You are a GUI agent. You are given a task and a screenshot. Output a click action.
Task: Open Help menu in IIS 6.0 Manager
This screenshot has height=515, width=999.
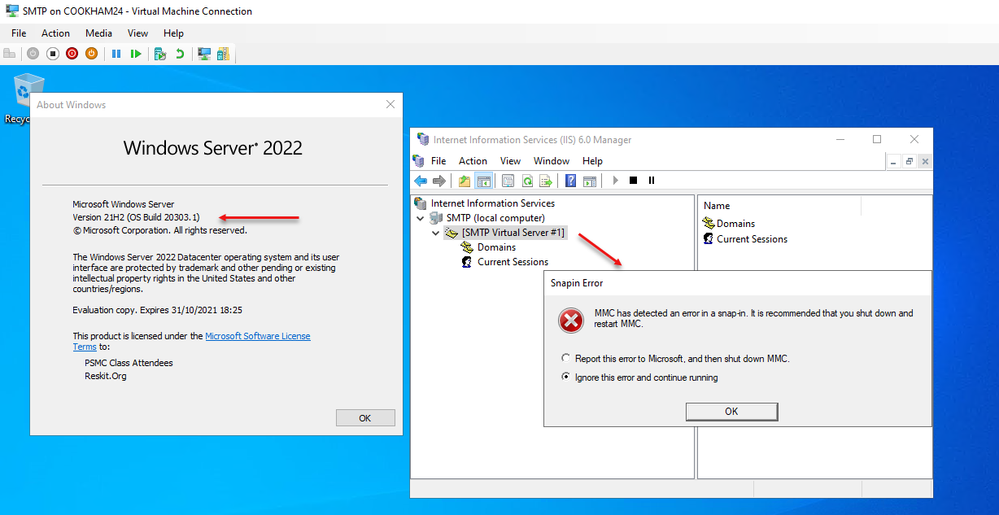coord(593,161)
